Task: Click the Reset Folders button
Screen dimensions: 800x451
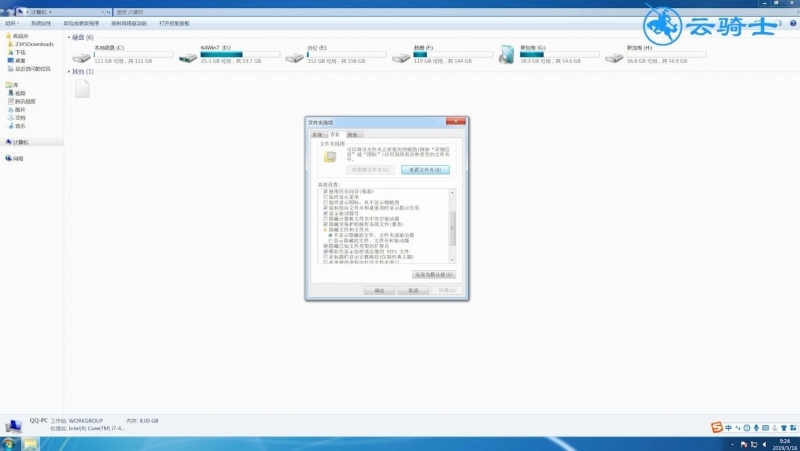Action: pos(425,169)
